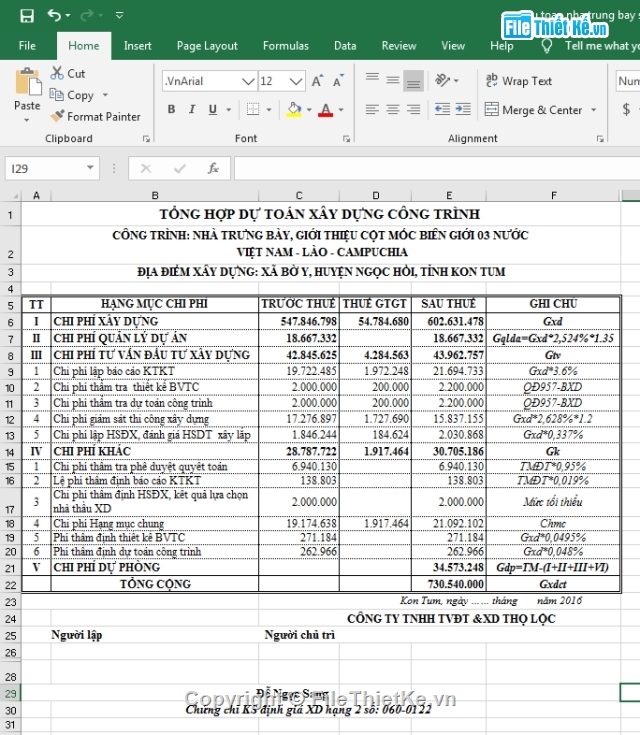
Task: Click Middle Align icon
Action: pyautogui.click(x=393, y=81)
